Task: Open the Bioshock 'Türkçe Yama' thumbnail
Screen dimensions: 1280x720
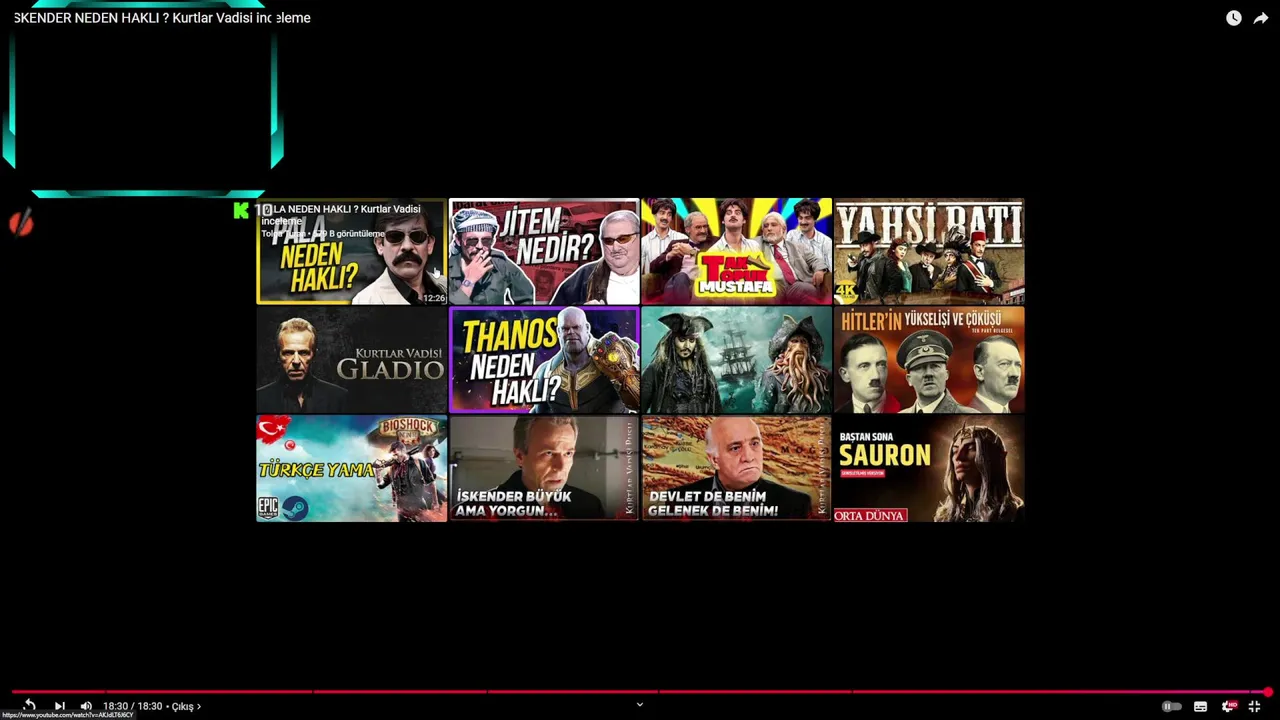Action: coord(351,469)
